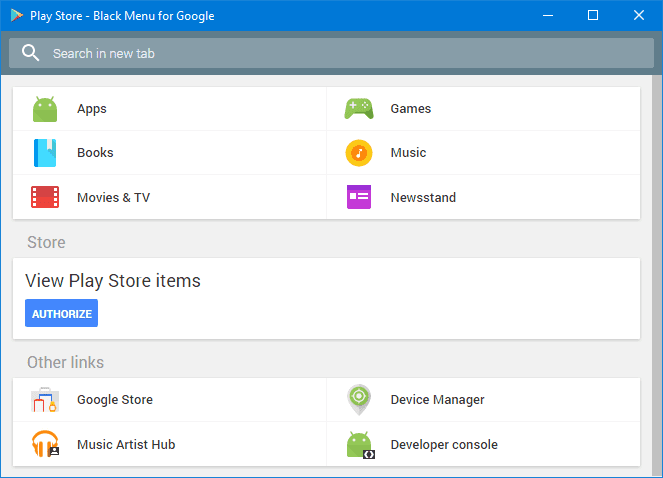Click the vertical scrollbar on the right

point(657,276)
